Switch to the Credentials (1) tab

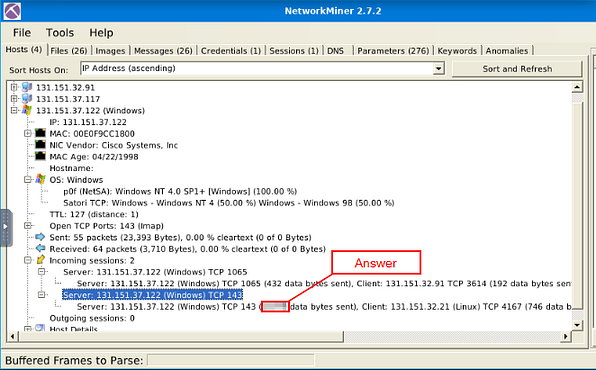[x=231, y=51]
